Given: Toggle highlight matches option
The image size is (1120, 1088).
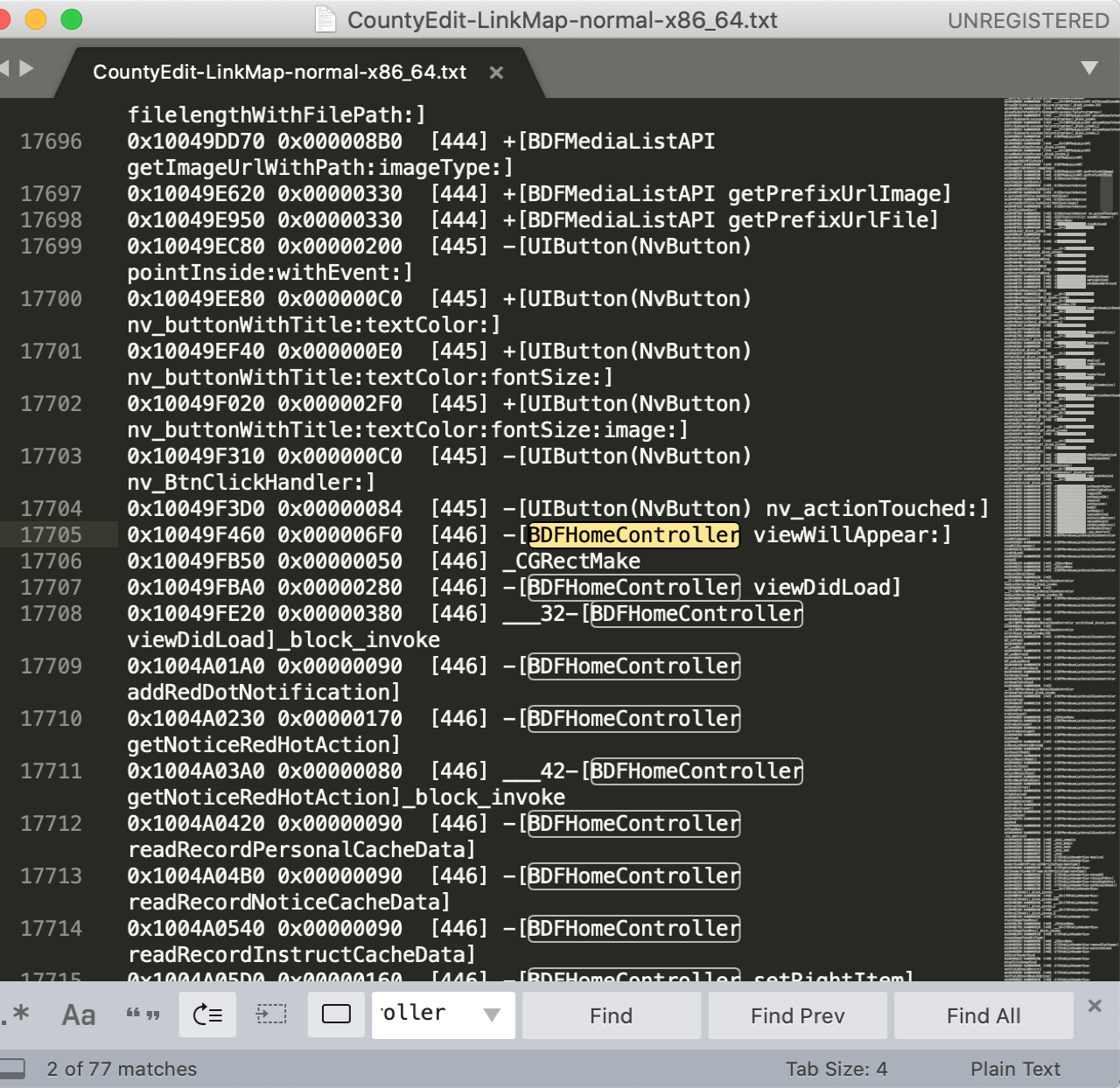Looking at the screenshot, I should click(336, 1015).
